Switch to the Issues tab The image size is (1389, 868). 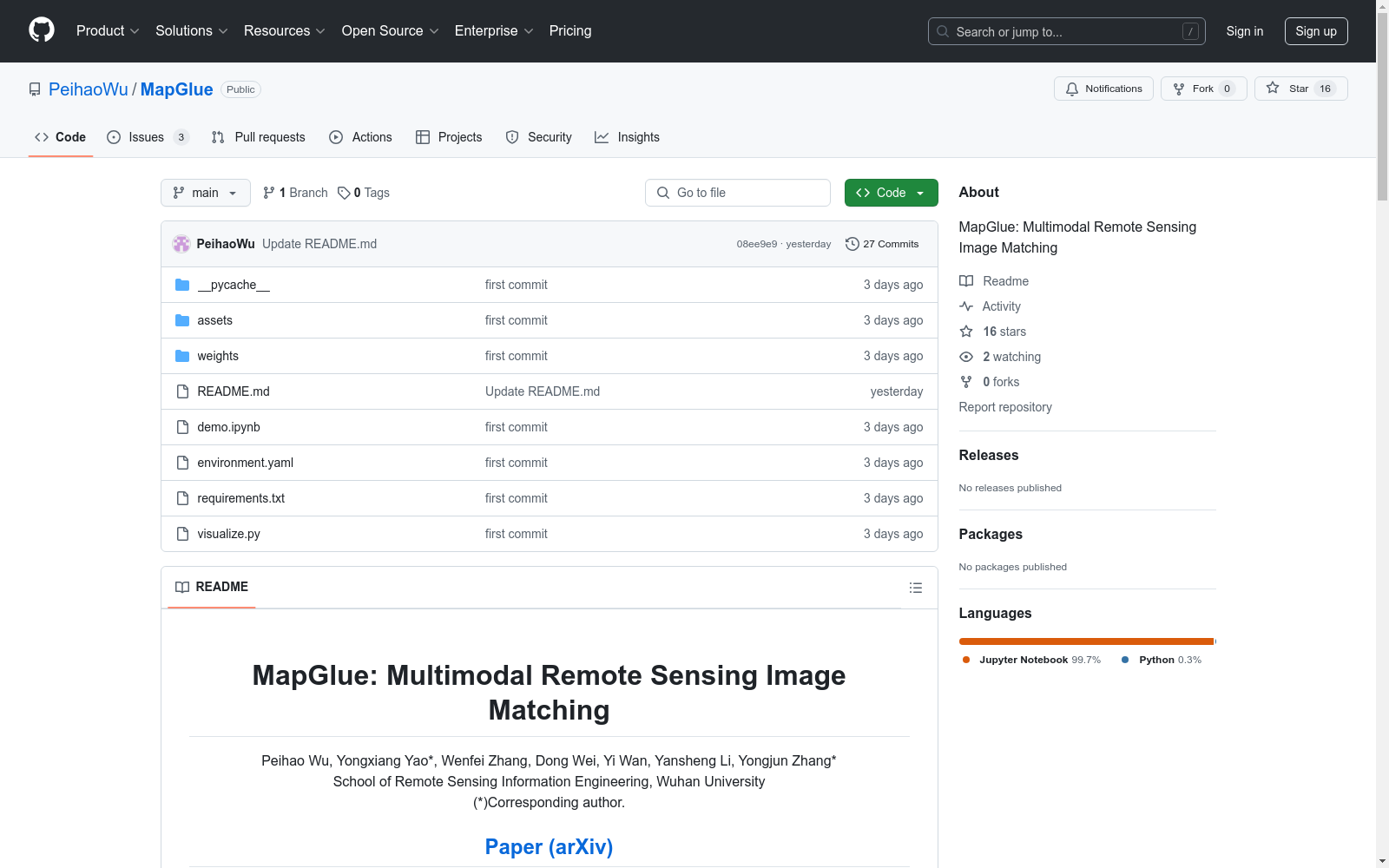(148, 137)
